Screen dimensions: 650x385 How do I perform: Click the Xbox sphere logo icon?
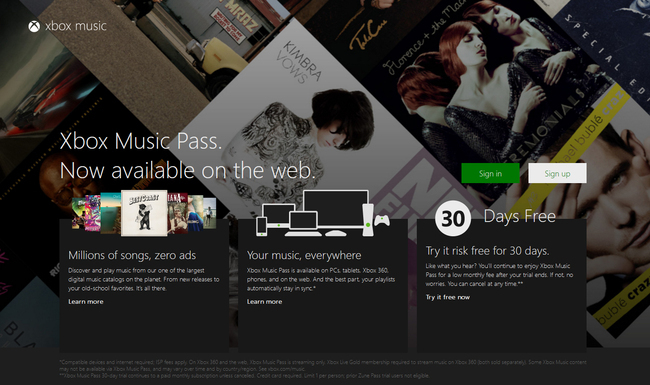coord(34,27)
